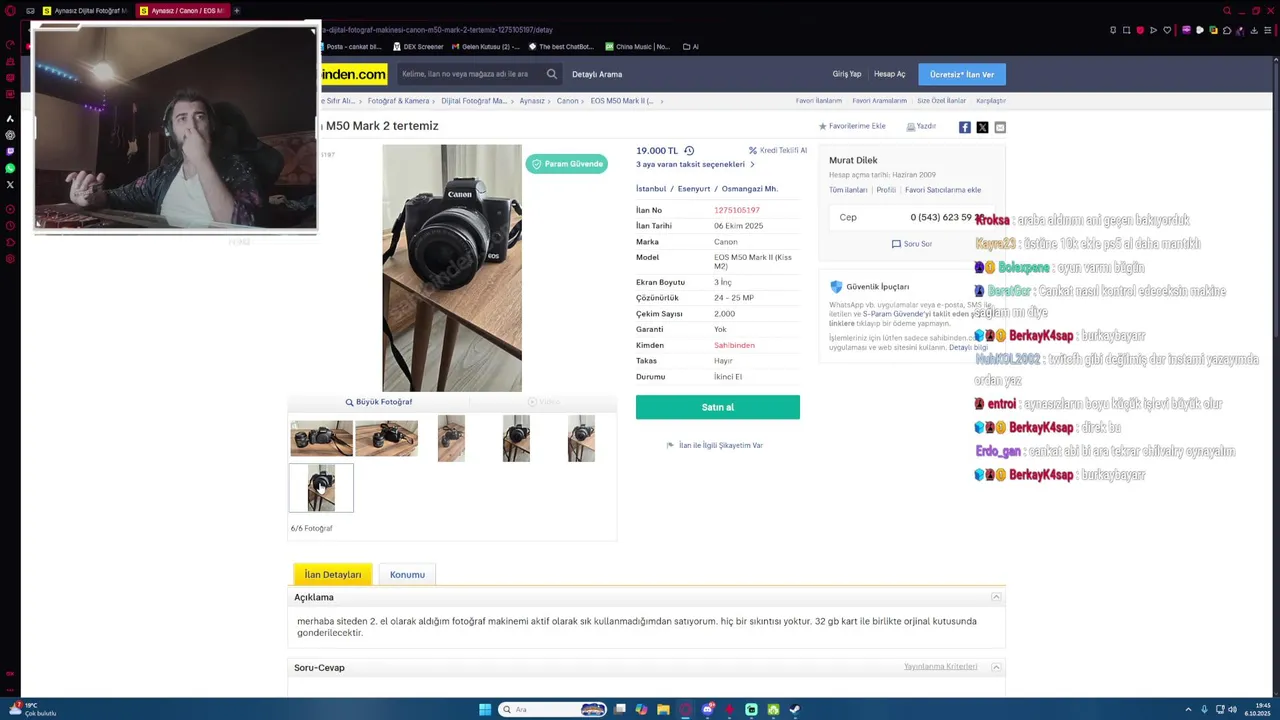Click the Windows taskbar search box

click(553, 709)
